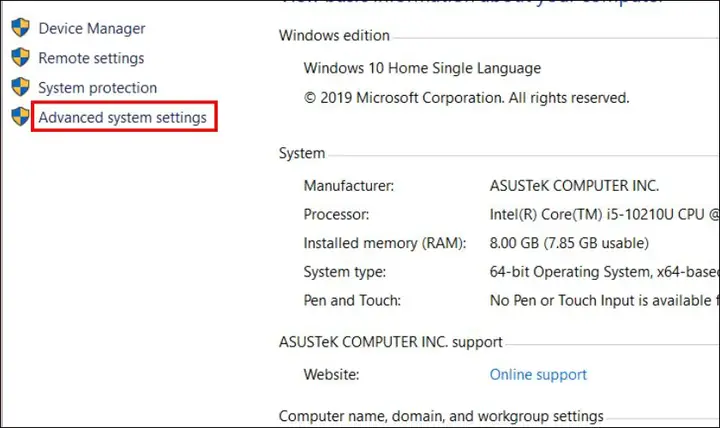Viewport: 720px width, 428px height.
Task: Open Advanced system settings
Action: click(x=123, y=118)
